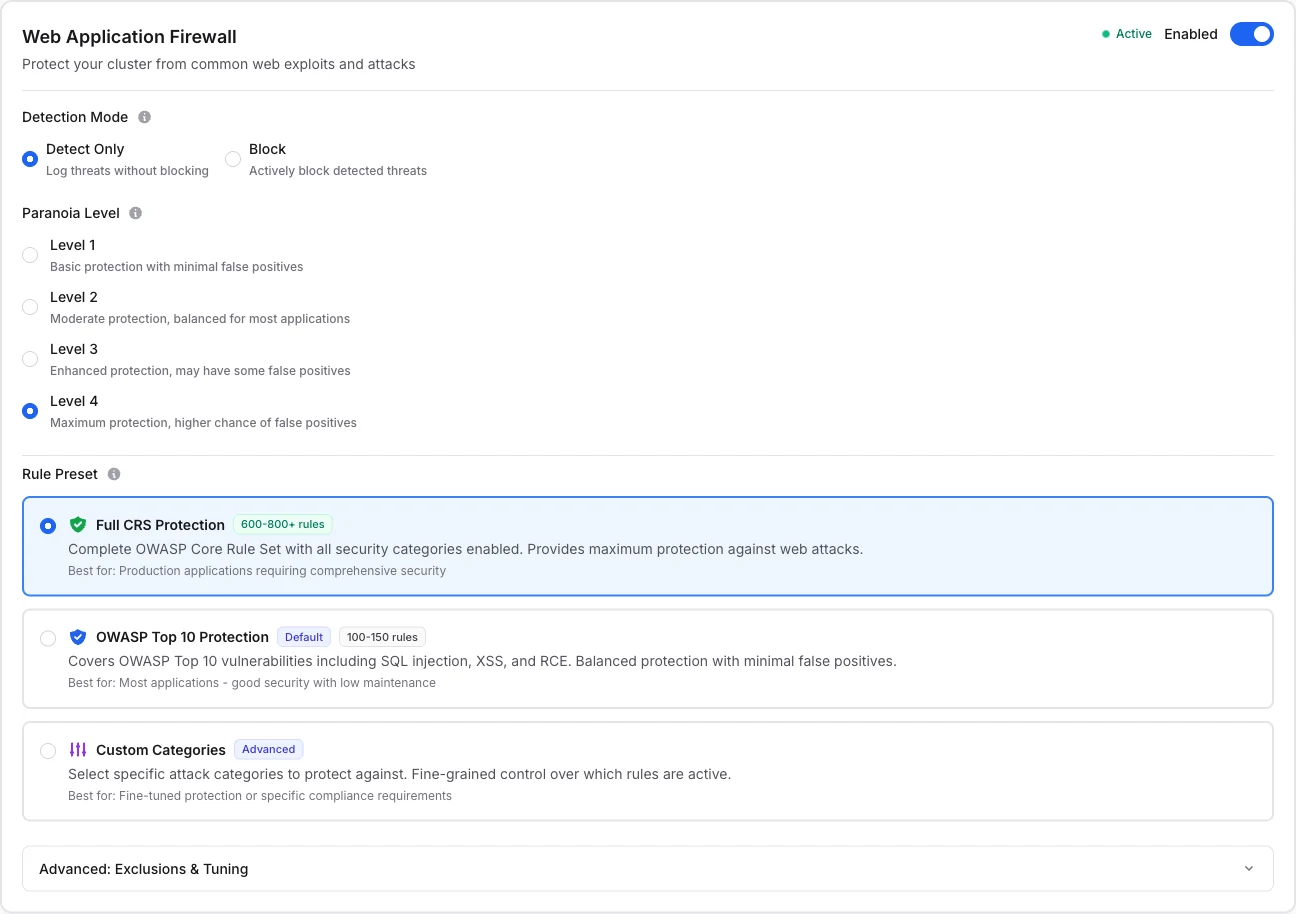Click the purple sliders icon for Custom Categories
The width and height of the screenshot is (1296, 914).
78,750
